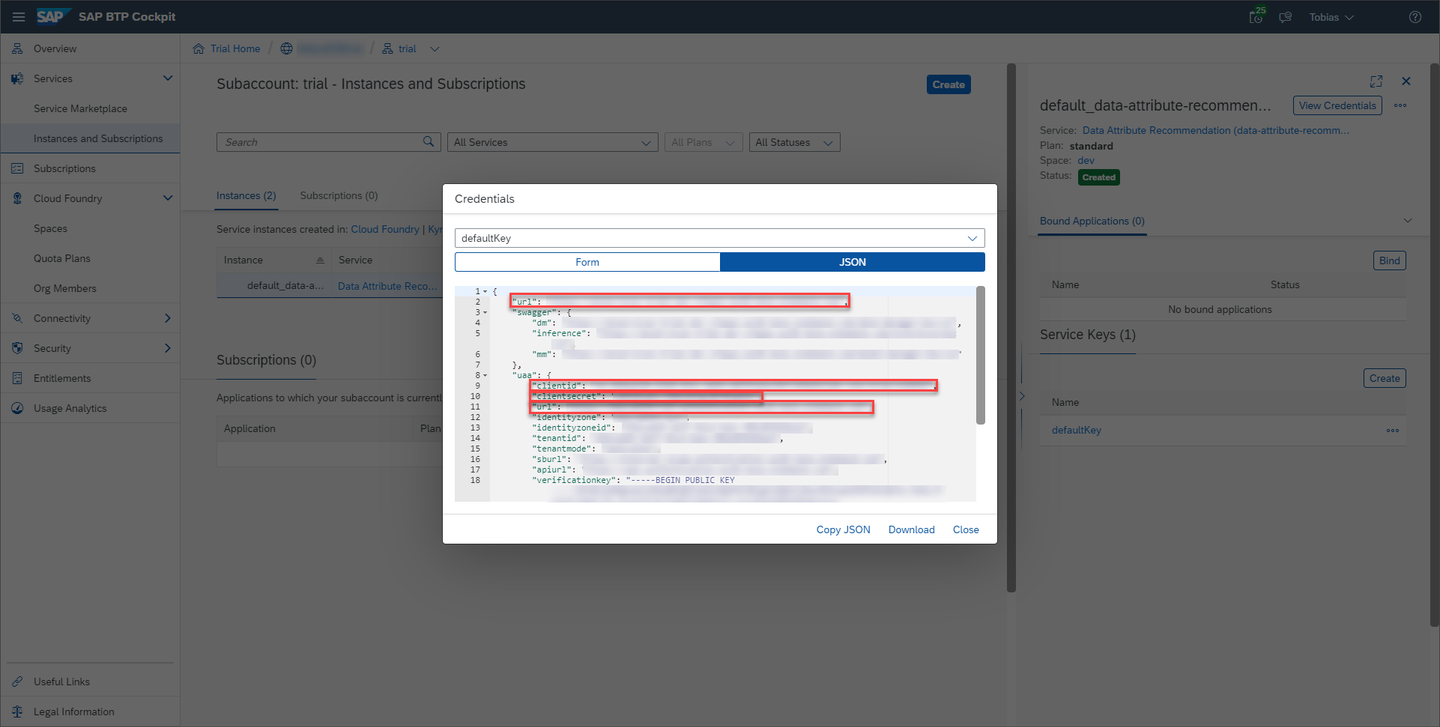1440x727 pixels.
Task: Switch to the Subscriptions (0) tab
Action: (x=339, y=196)
